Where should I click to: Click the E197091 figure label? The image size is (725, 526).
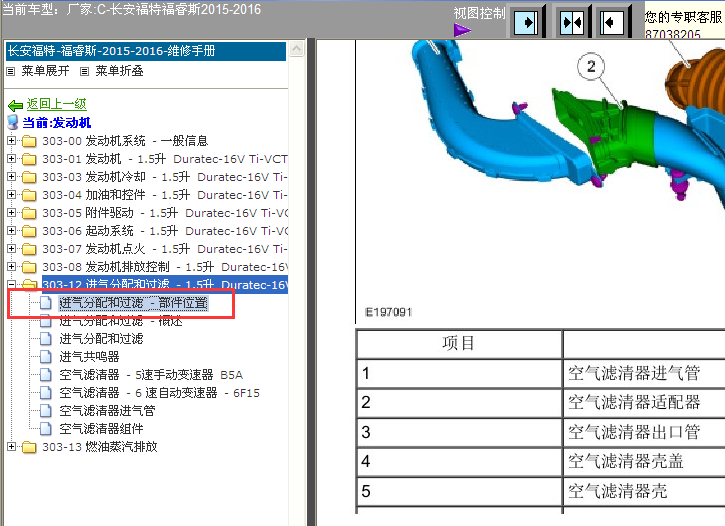coord(388,312)
